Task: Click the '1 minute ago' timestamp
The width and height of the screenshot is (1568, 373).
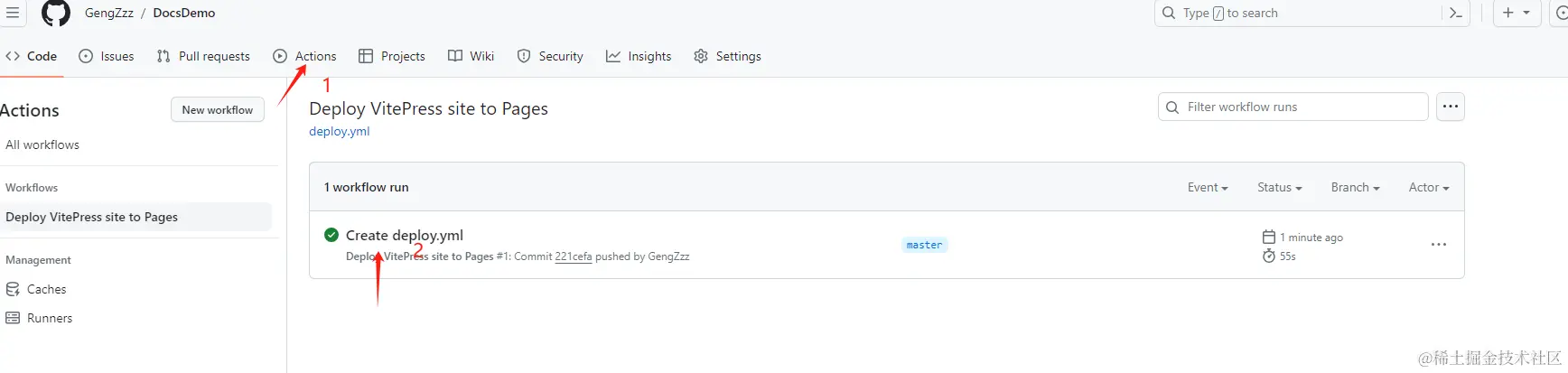Action: (x=1311, y=238)
